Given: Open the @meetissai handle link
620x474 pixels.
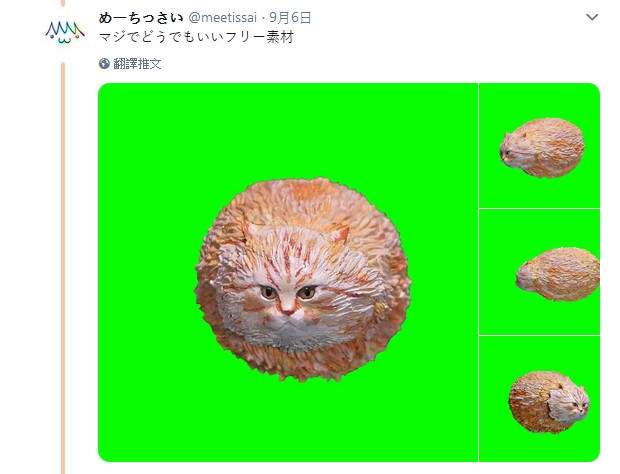Looking at the screenshot, I should 223,18.
